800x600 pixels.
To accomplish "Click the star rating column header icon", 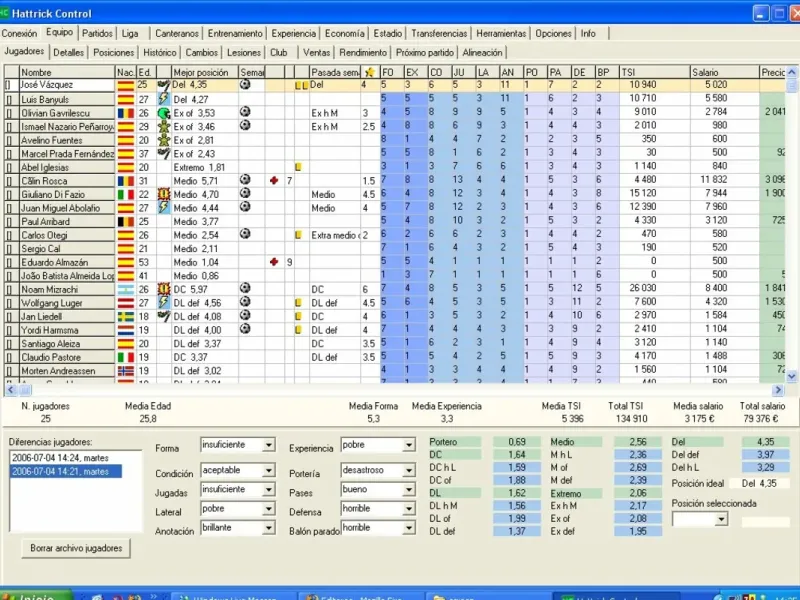I will [x=370, y=72].
